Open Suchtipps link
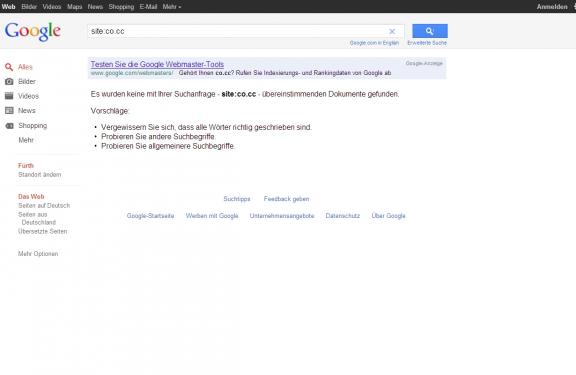This screenshot has height=375, width=576. click(237, 199)
